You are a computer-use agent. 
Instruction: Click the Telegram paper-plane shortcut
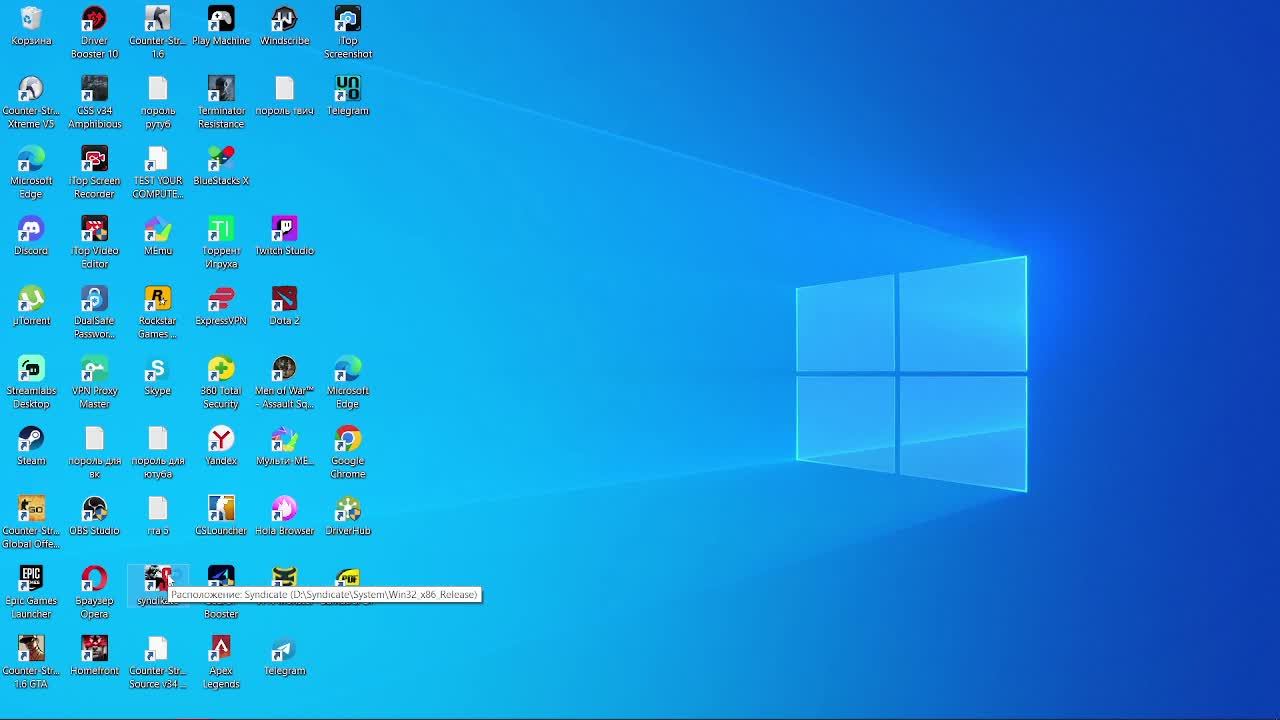coord(284,657)
